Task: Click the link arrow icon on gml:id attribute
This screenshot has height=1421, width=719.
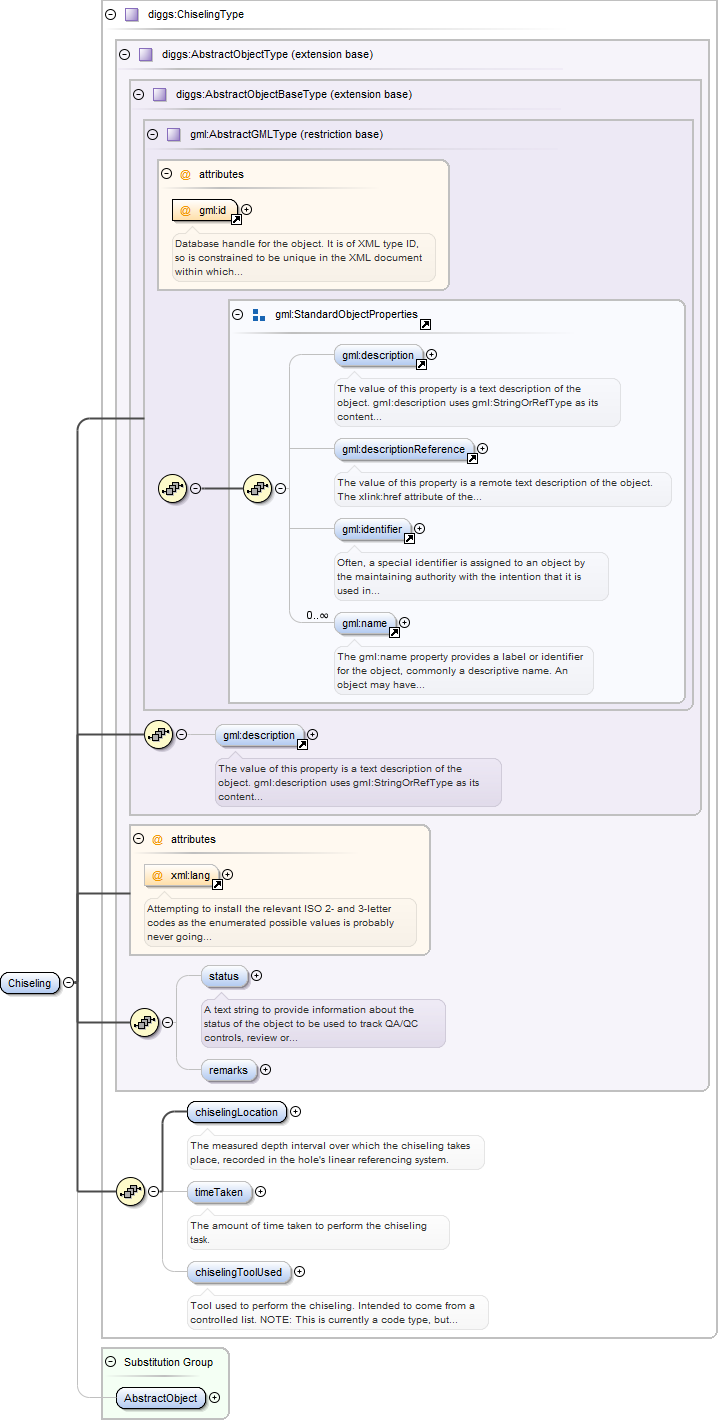Action: pyautogui.click(x=236, y=220)
